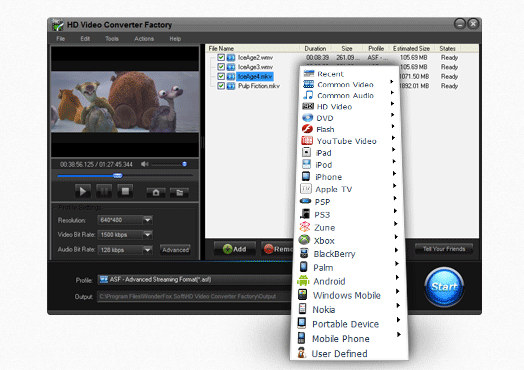This screenshot has width=524, height=370.
Task: Click the Android robot icon
Action: coord(303,281)
